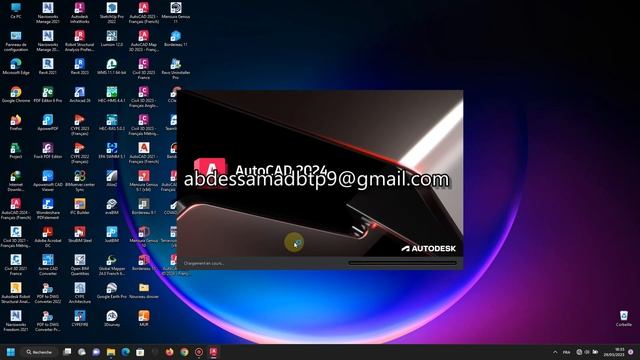The width and height of the screenshot is (640, 360).
Task: Select the Revit 2023 shortcut
Action: click(80, 67)
